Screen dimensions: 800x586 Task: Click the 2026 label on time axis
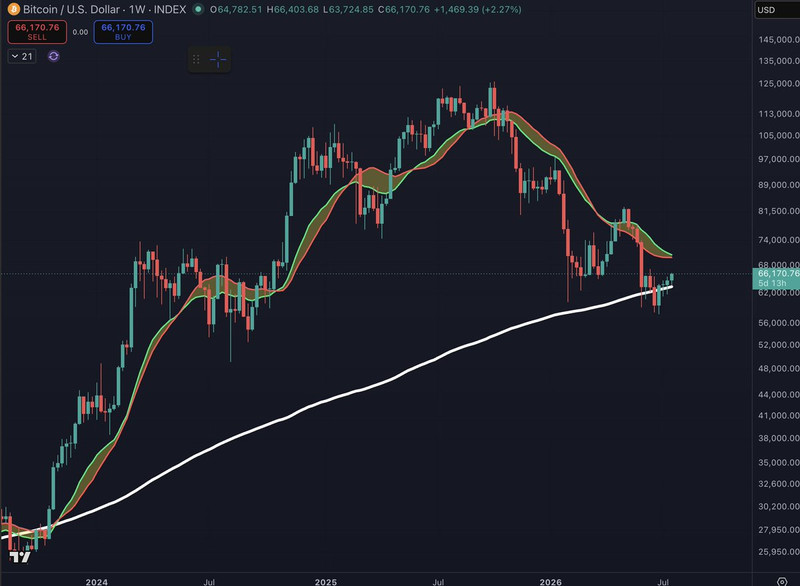point(551,582)
